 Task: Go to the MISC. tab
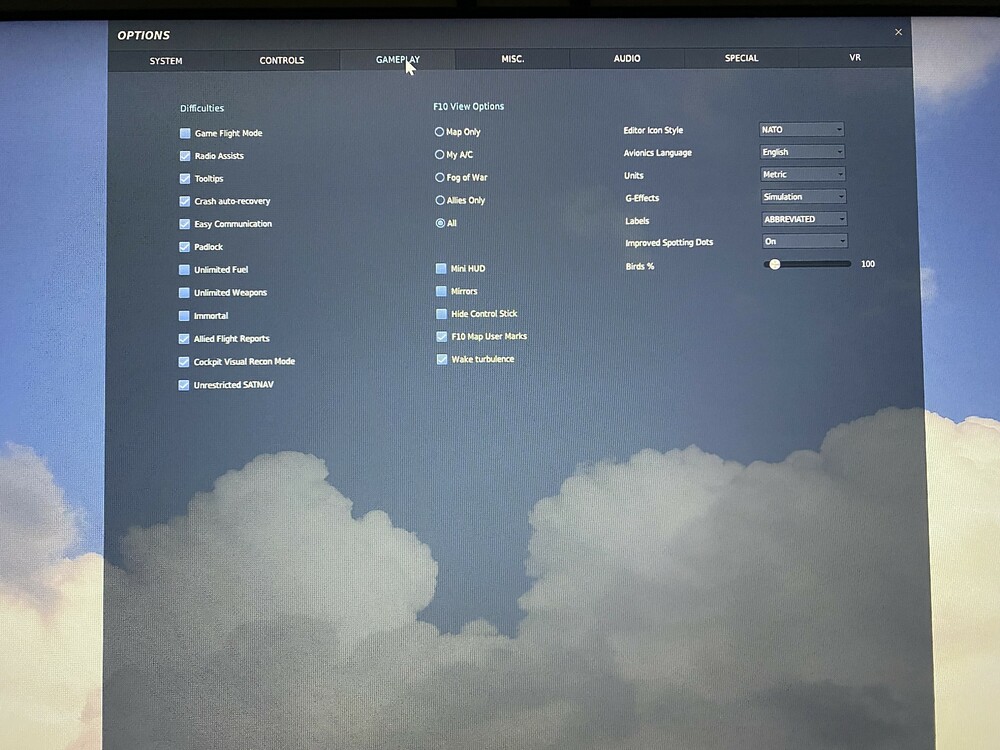513,59
